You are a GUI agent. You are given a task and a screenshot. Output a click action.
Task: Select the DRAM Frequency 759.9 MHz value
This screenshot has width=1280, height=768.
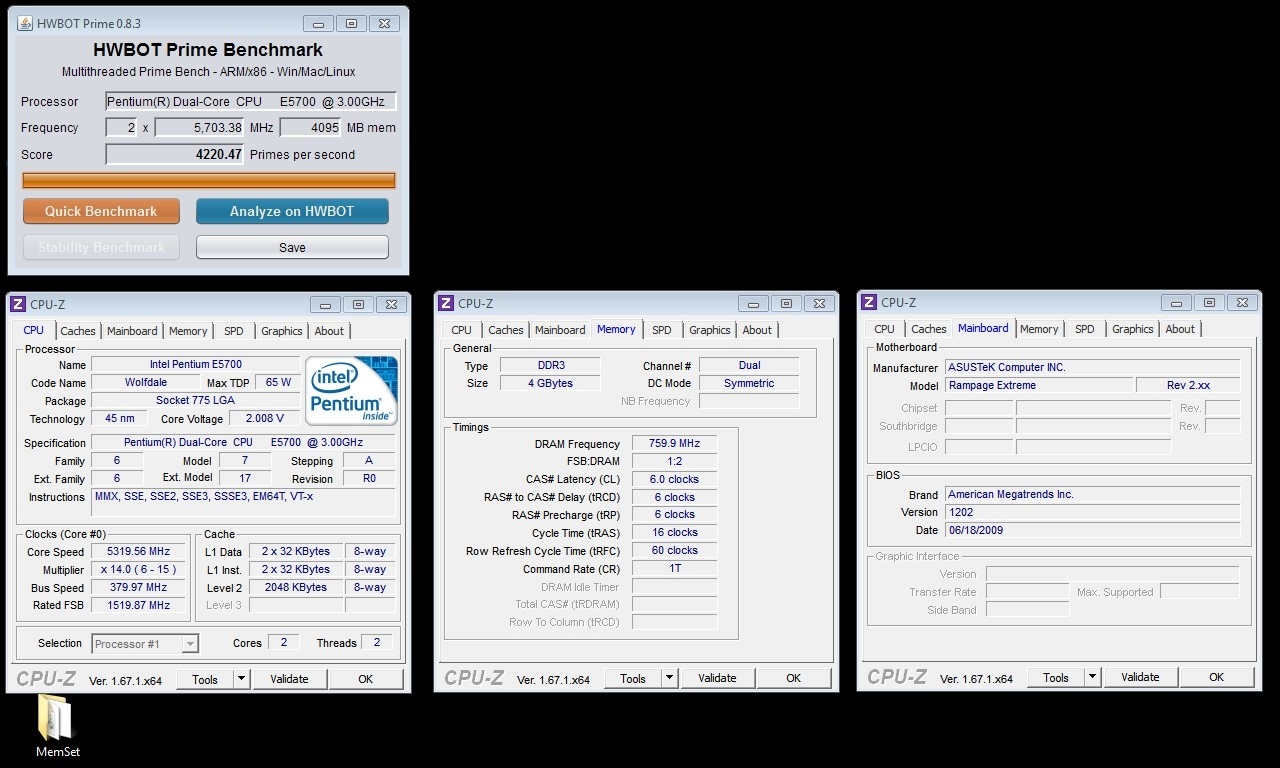[674, 443]
